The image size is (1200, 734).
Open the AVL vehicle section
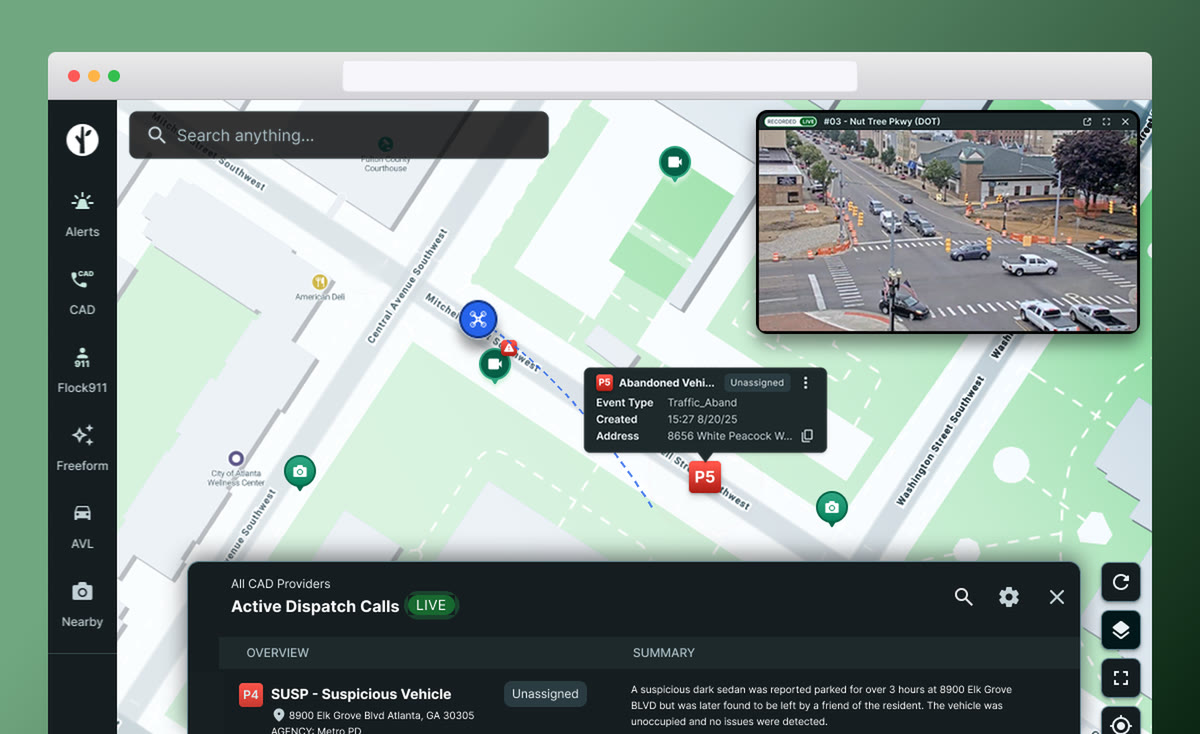pos(82,527)
